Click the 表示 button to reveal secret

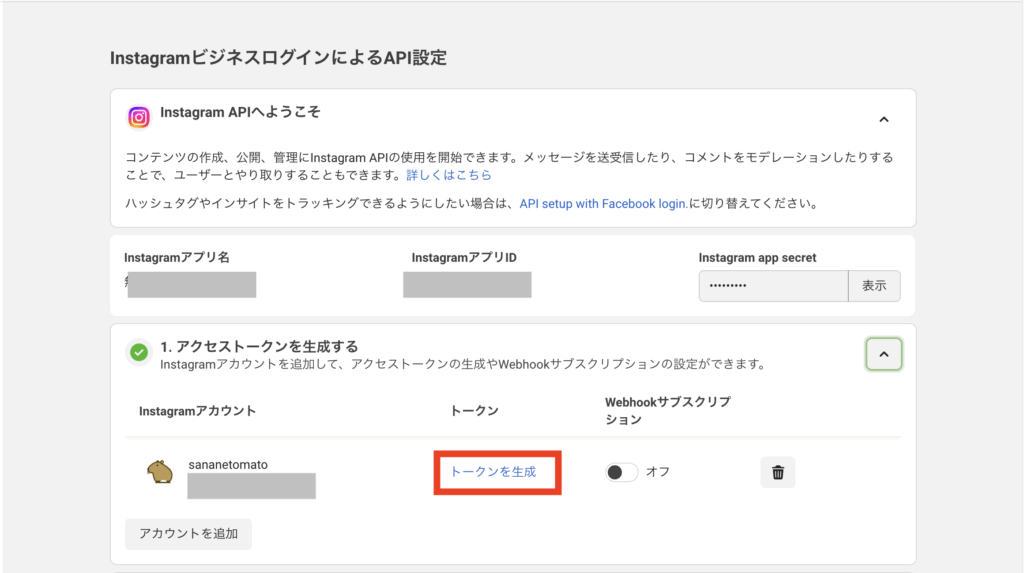coord(874,286)
